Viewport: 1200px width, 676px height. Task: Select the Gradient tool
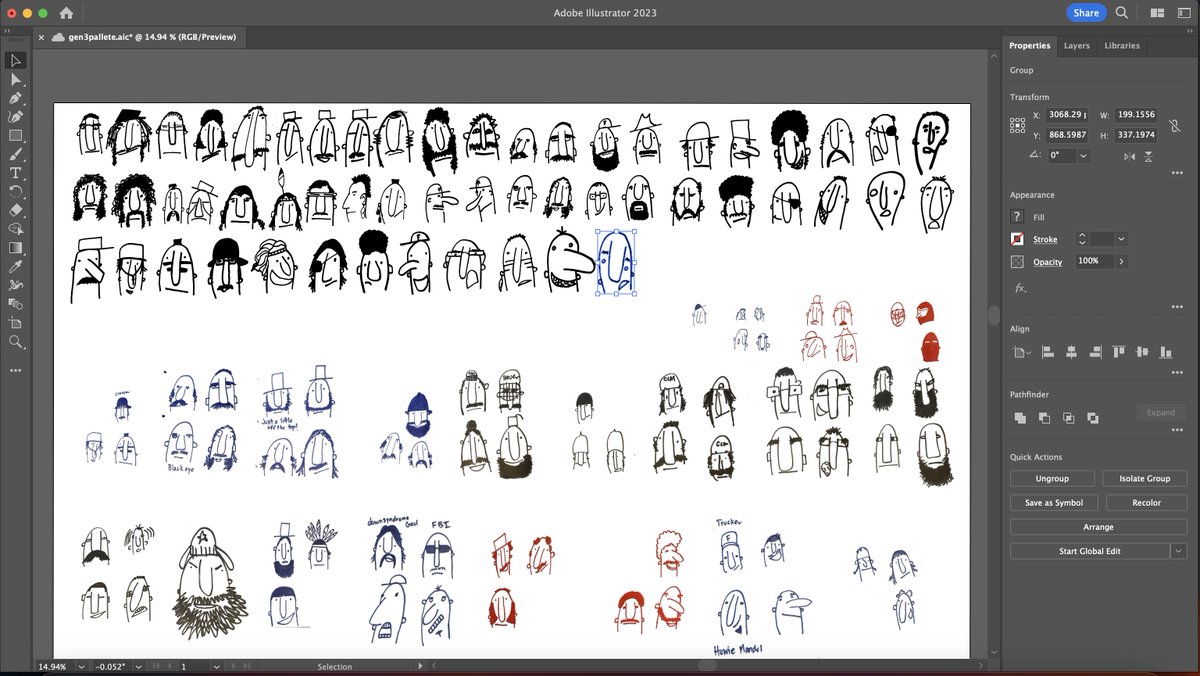click(x=16, y=247)
